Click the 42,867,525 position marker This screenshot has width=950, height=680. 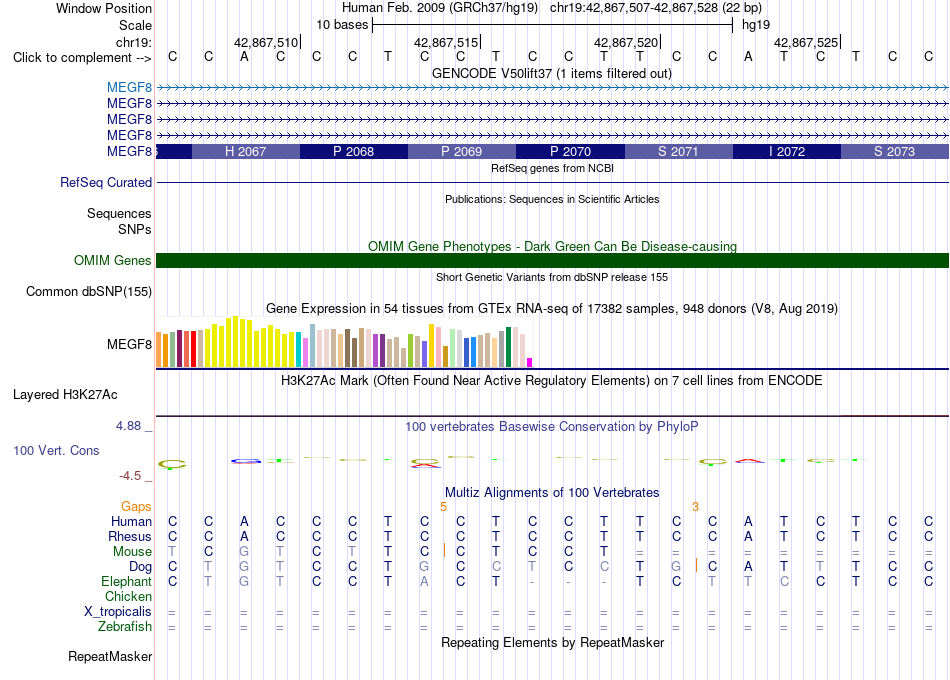pos(806,42)
